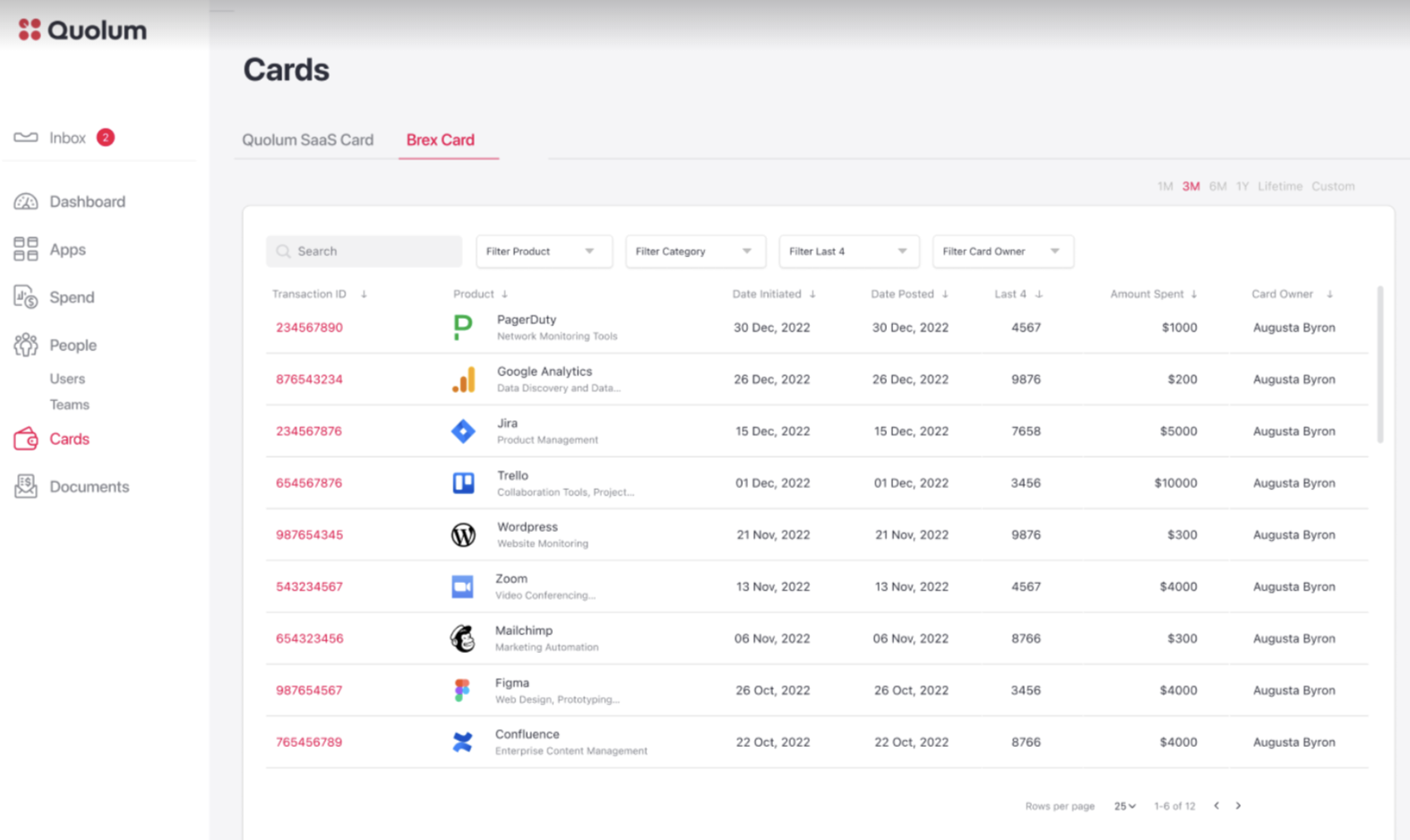Click the Dashboard label in sidebar
Screen dimensions: 1410x840
[87, 201]
